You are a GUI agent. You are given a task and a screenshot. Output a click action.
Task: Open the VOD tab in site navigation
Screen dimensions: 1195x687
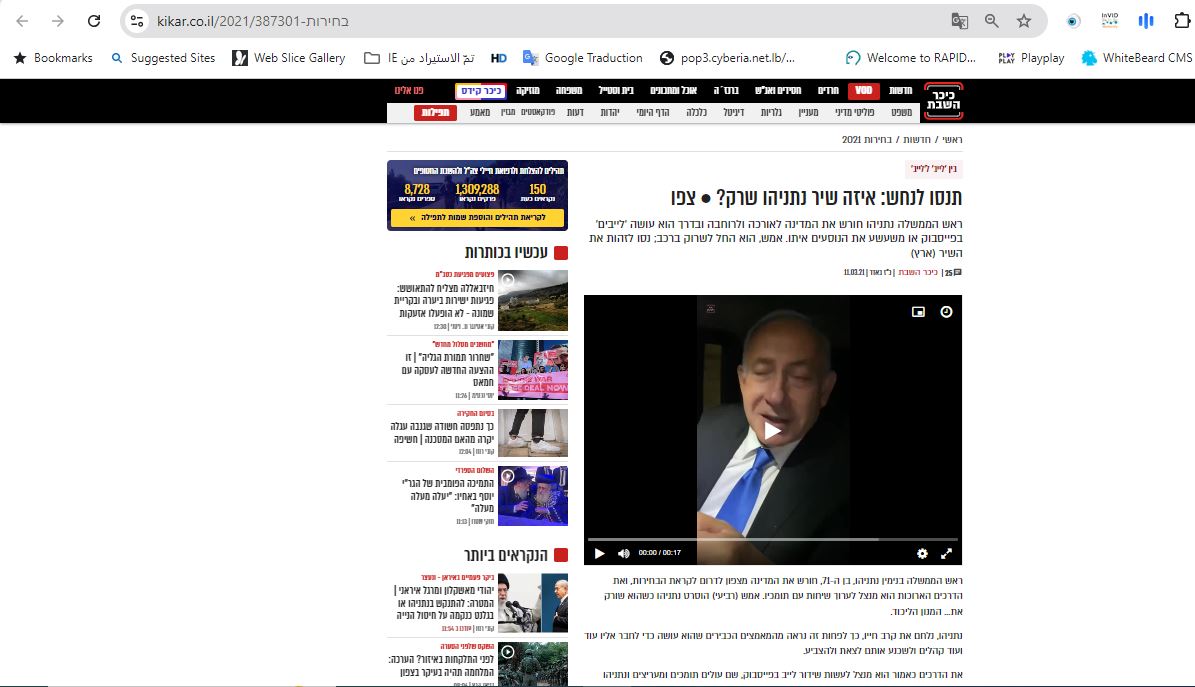(863, 91)
